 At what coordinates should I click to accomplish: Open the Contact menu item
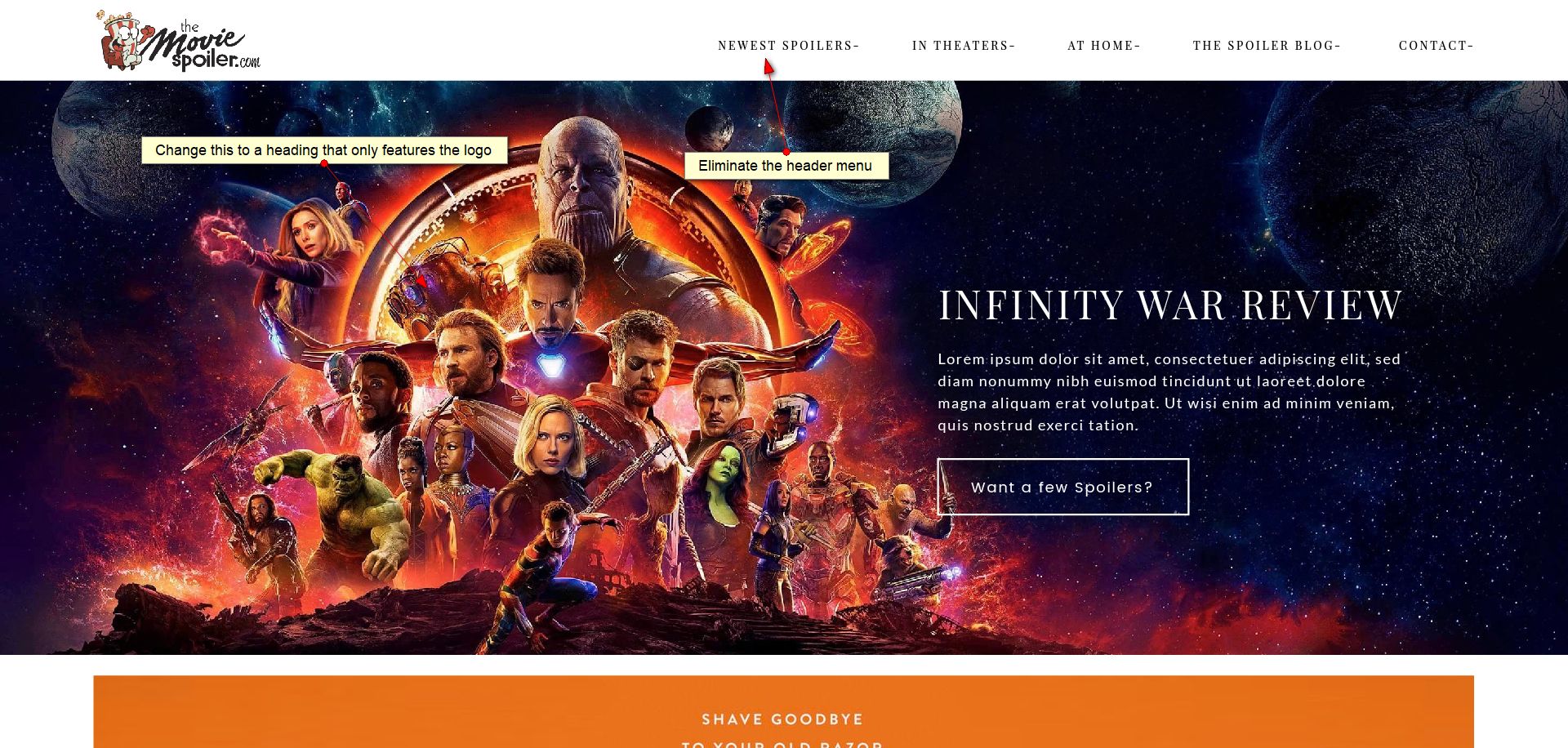tap(1436, 46)
